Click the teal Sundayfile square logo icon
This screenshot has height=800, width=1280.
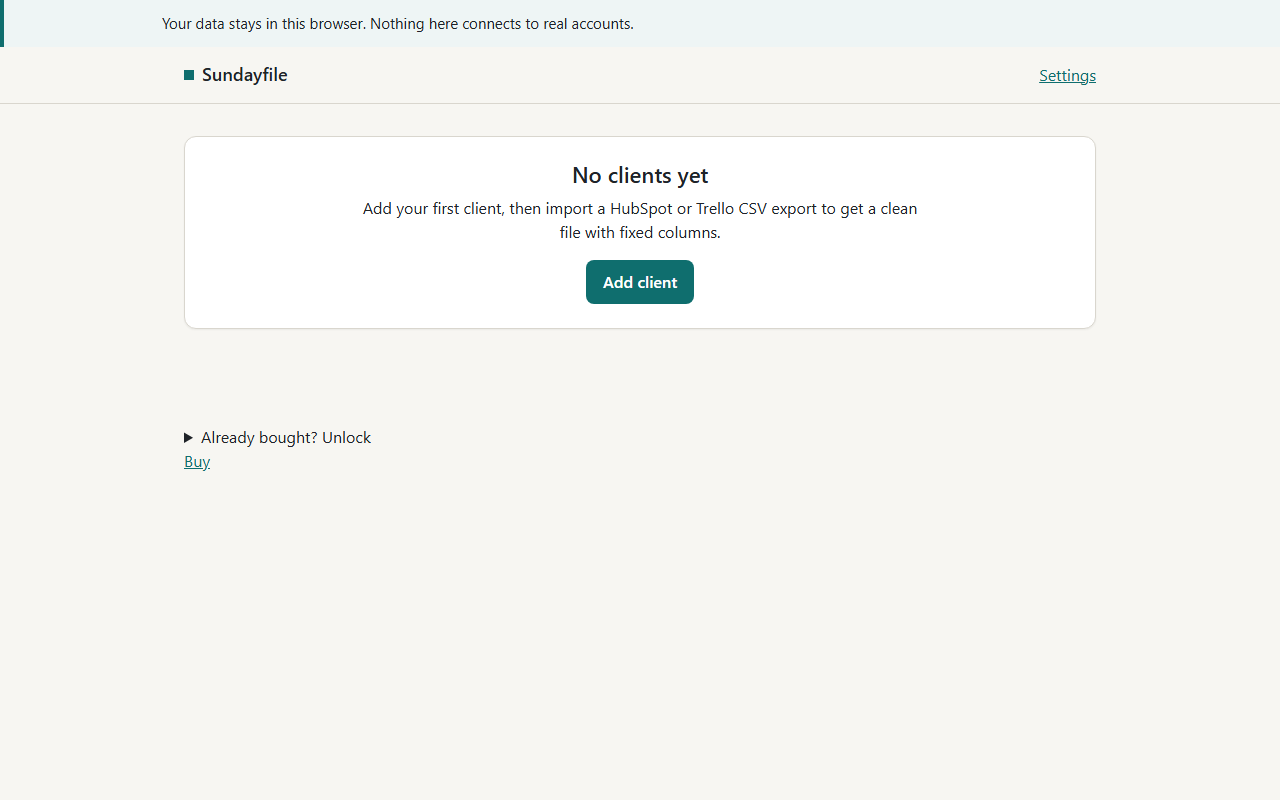[189, 75]
